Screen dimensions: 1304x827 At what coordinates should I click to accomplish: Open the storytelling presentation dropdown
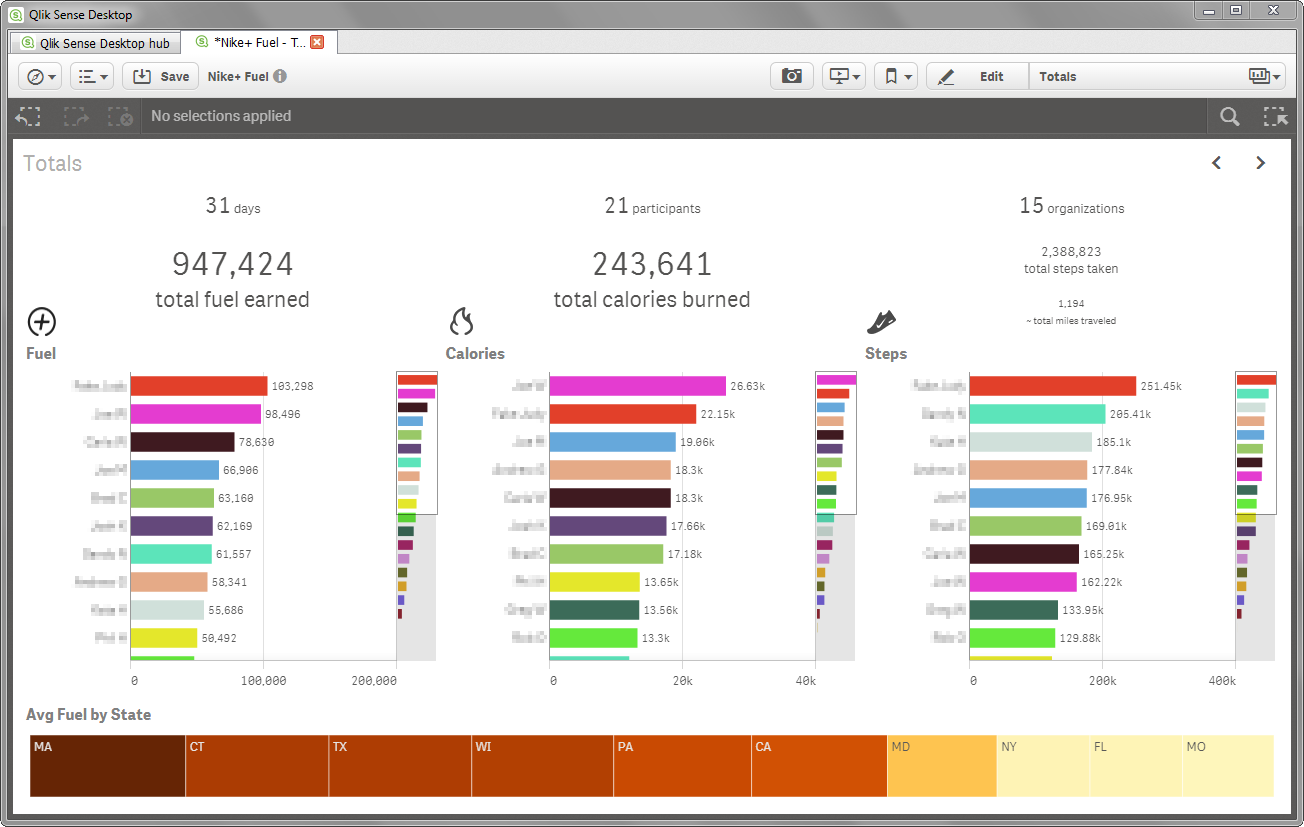(x=843, y=76)
